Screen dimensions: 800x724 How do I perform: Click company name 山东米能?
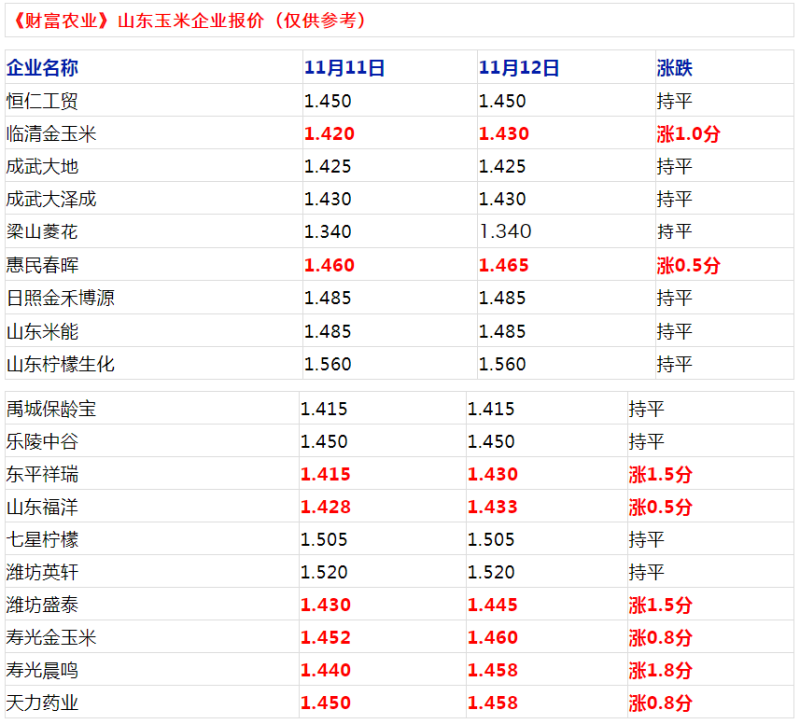[42, 332]
